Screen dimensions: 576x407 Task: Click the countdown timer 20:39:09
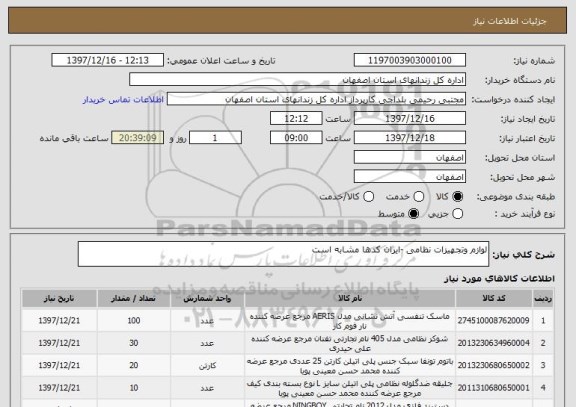[x=137, y=138]
